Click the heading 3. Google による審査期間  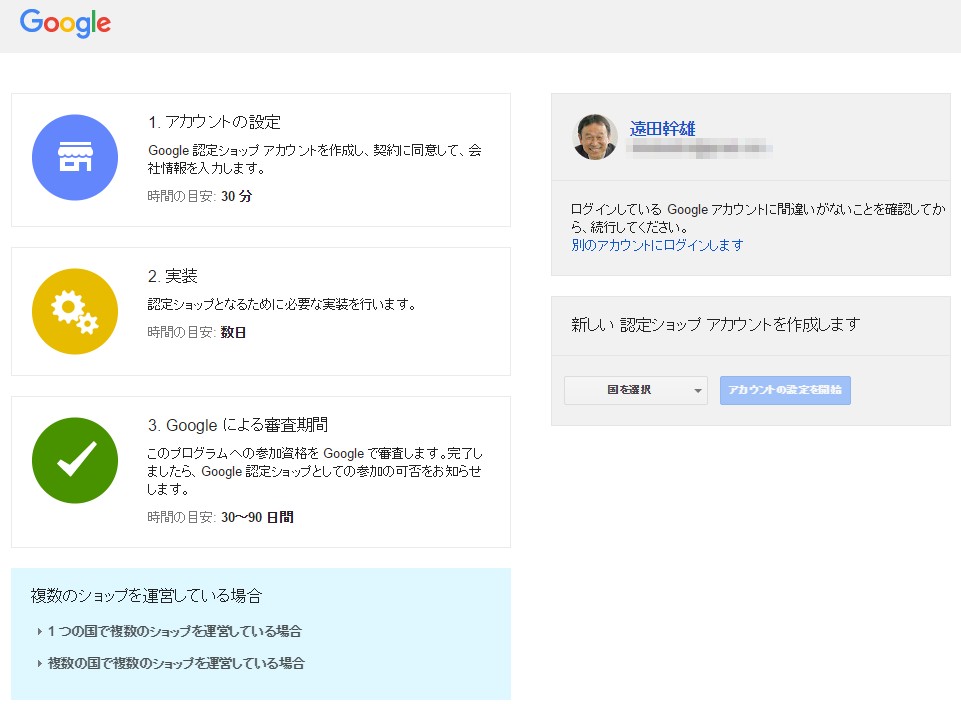(x=238, y=425)
